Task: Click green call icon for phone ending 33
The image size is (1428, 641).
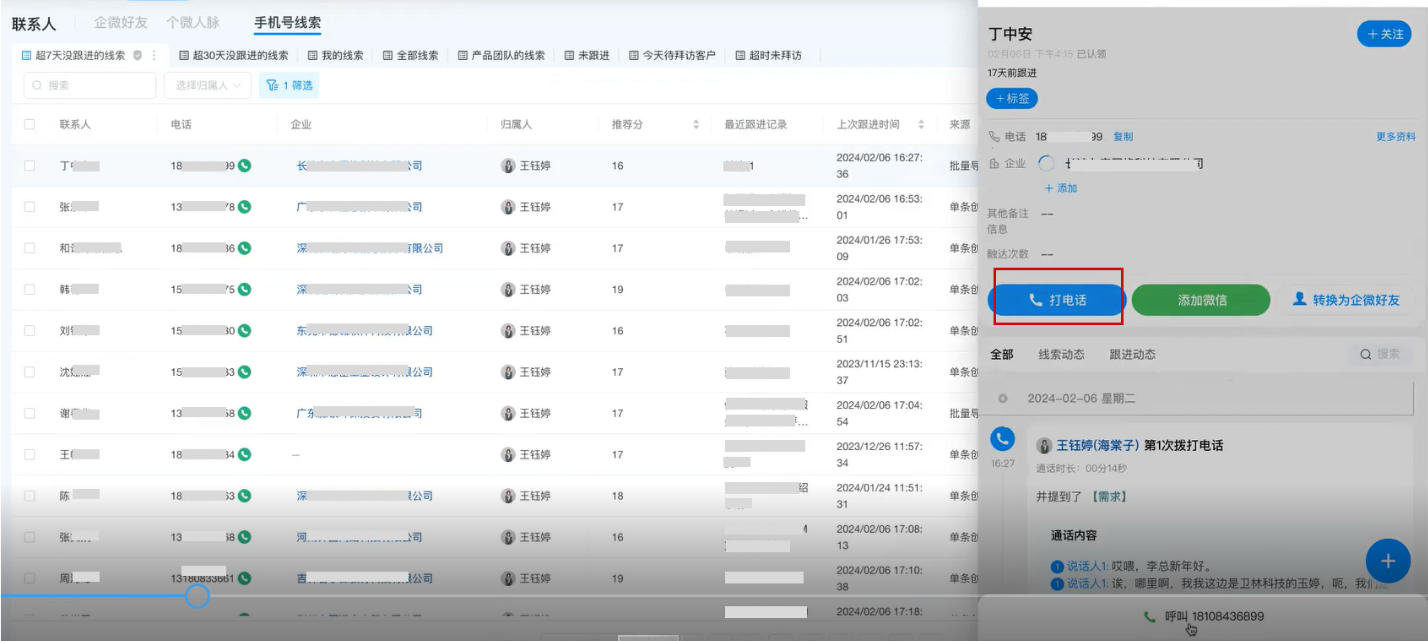Action: click(244, 372)
